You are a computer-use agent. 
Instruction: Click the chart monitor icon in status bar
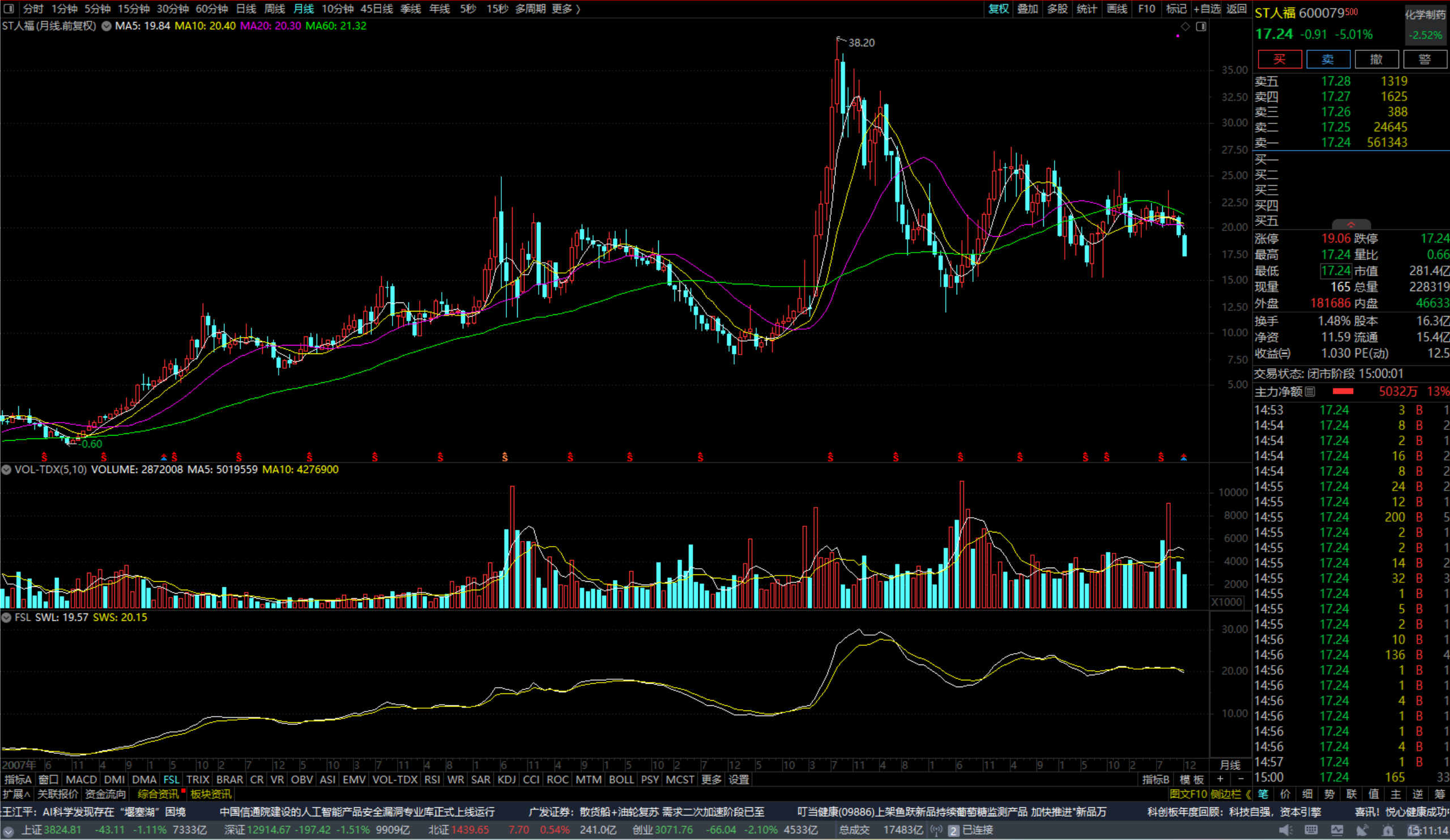tap(1337, 830)
